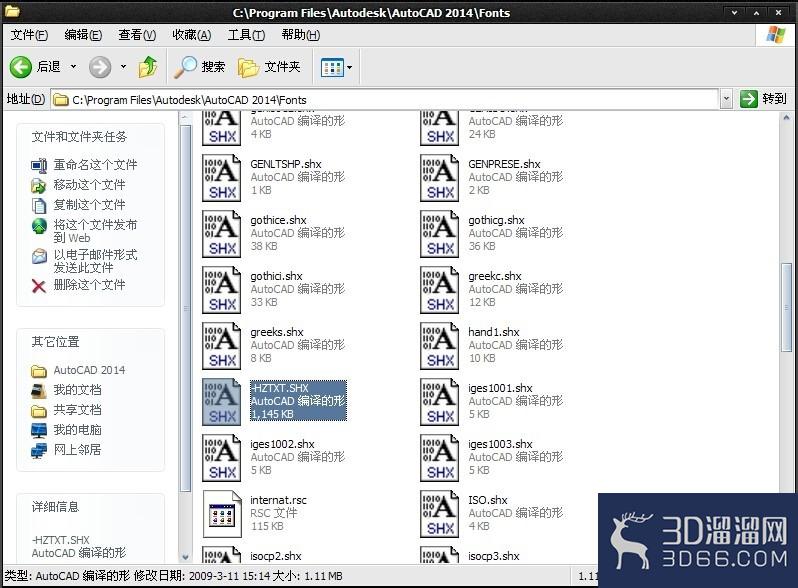Click the address bar path field
The width and height of the screenshot is (798, 588).
385,100
